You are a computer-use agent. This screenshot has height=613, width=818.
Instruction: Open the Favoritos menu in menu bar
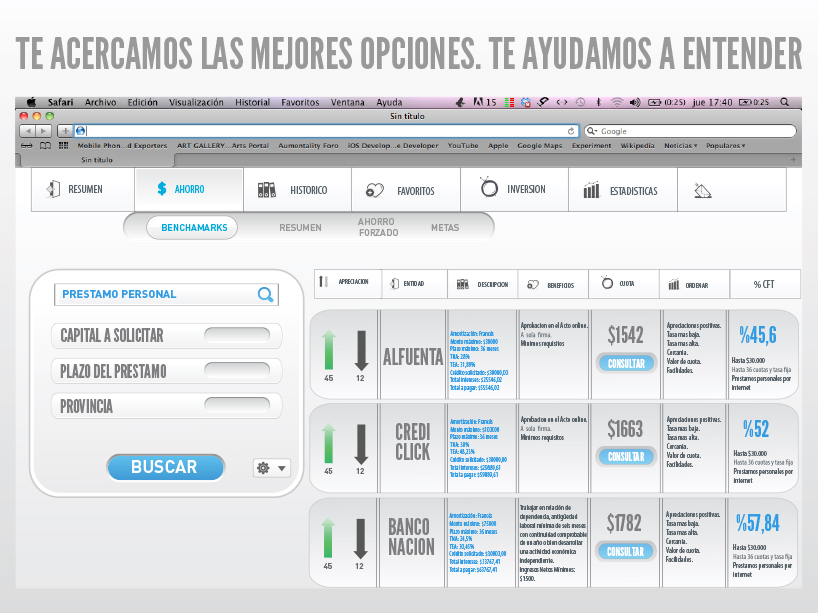tap(300, 102)
